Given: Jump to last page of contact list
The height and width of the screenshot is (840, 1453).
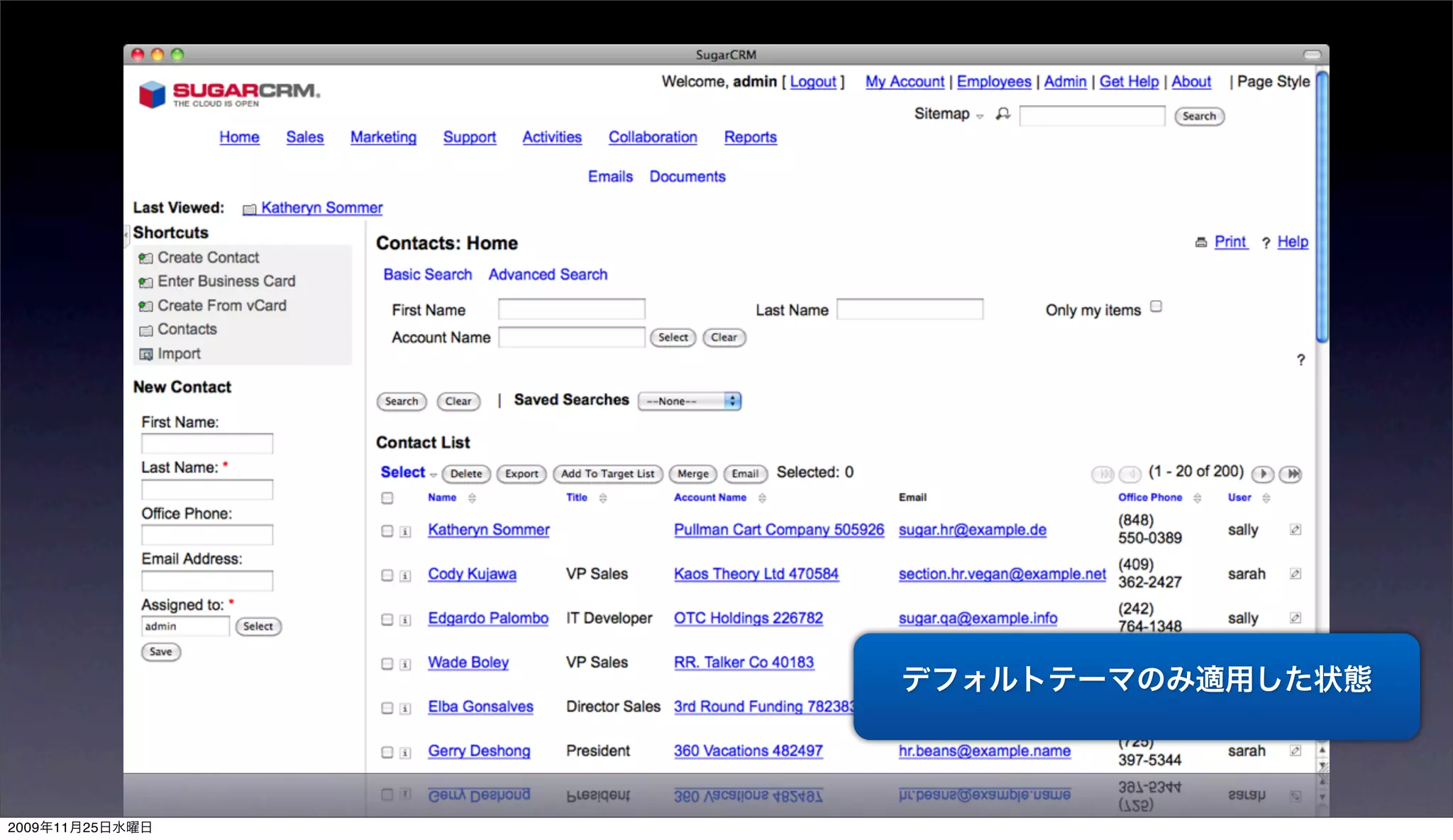Looking at the screenshot, I should [x=1292, y=474].
